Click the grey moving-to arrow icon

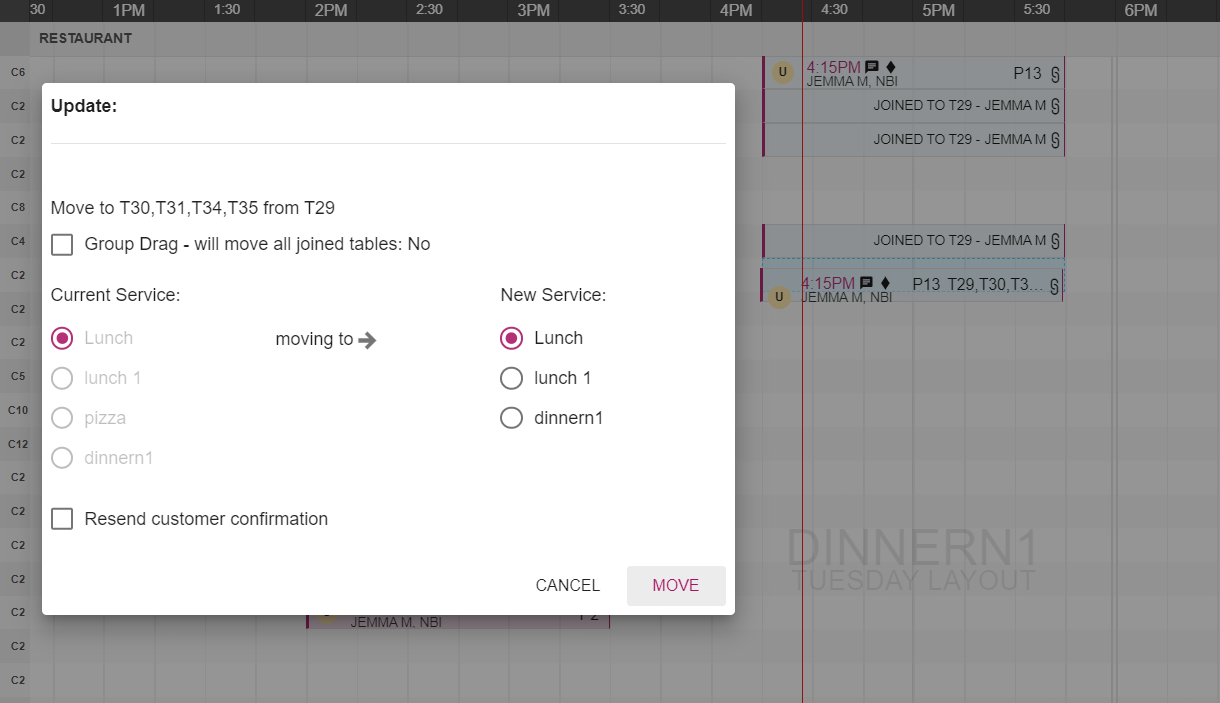point(367,340)
